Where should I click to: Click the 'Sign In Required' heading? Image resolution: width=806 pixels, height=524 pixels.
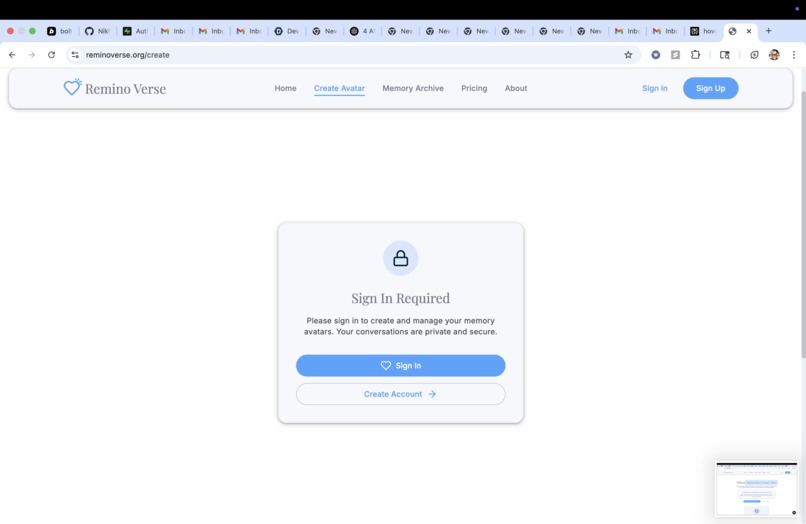[x=400, y=298]
